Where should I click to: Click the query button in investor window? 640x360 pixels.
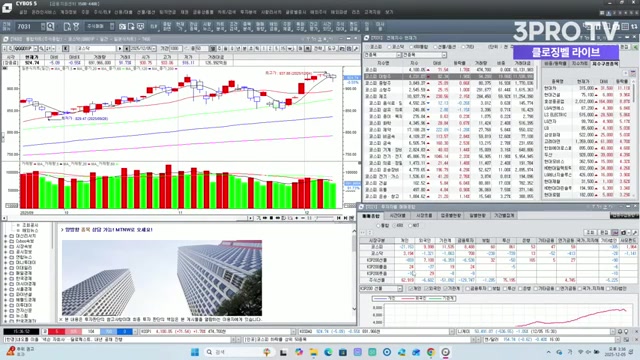pos(590,232)
